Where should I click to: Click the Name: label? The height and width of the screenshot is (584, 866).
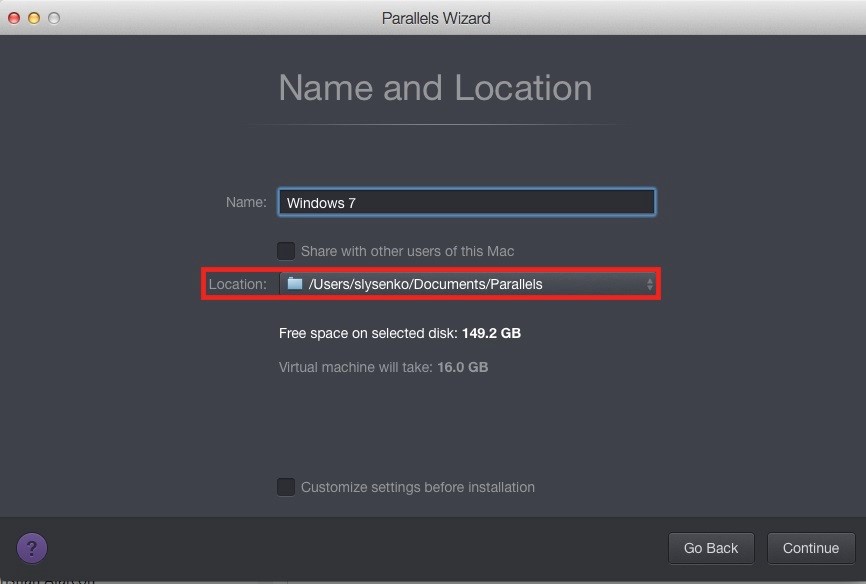coord(246,202)
